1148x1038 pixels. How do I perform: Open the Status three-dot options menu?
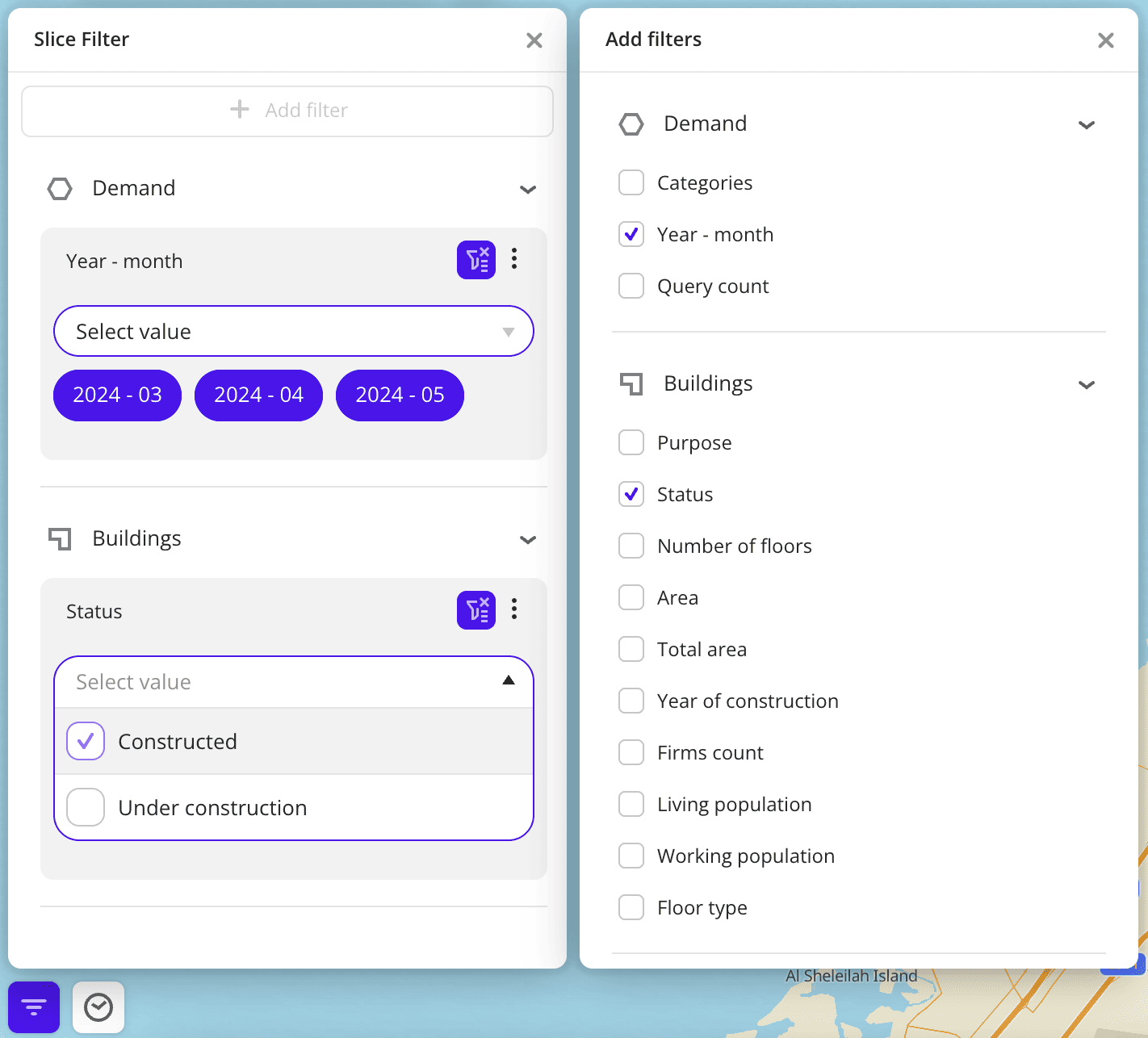tap(514, 610)
